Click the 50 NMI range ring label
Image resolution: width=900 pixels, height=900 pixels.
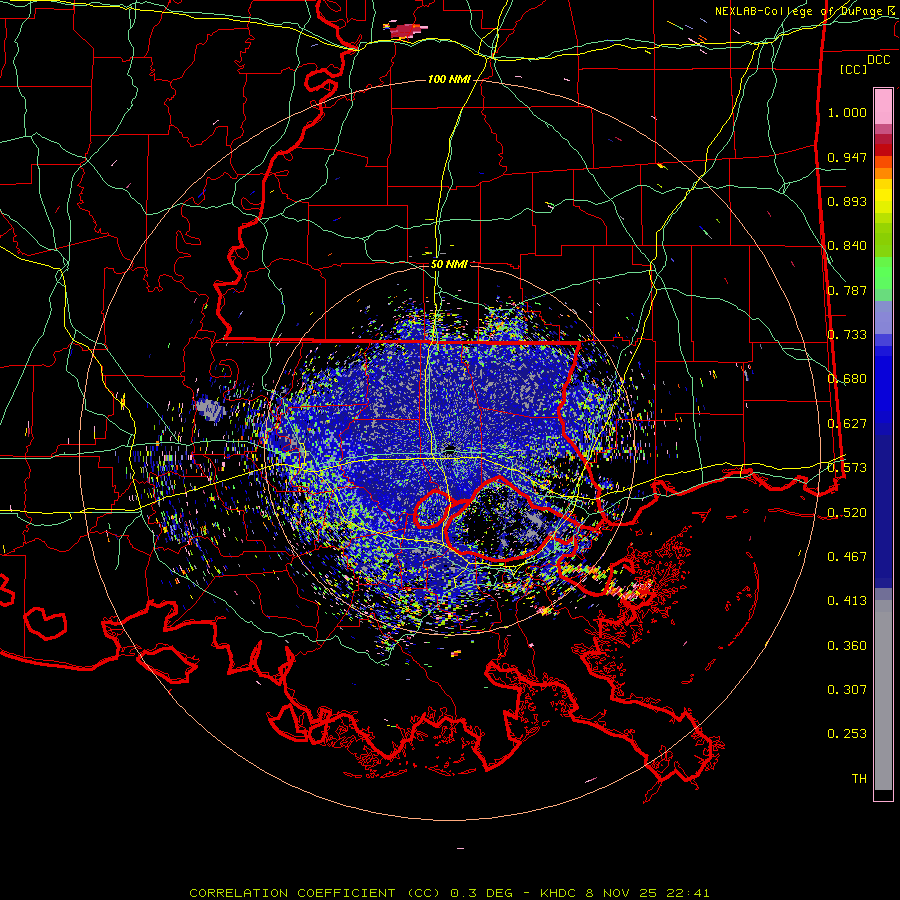pos(449,264)
